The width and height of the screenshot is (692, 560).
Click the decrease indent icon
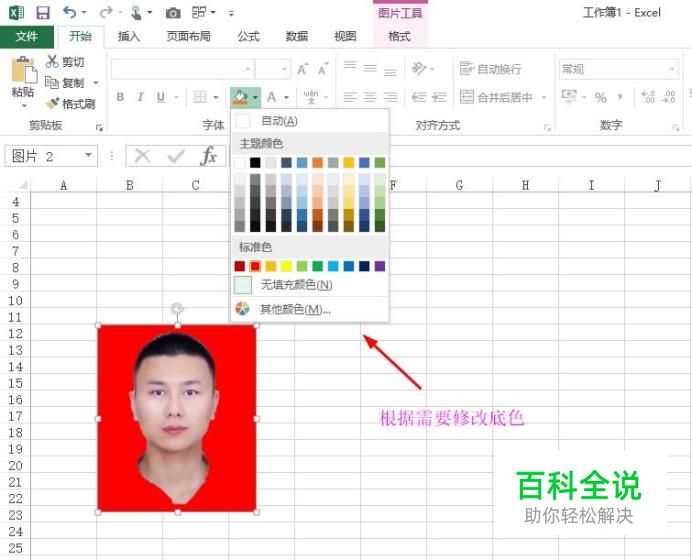[x=418, y=97]
